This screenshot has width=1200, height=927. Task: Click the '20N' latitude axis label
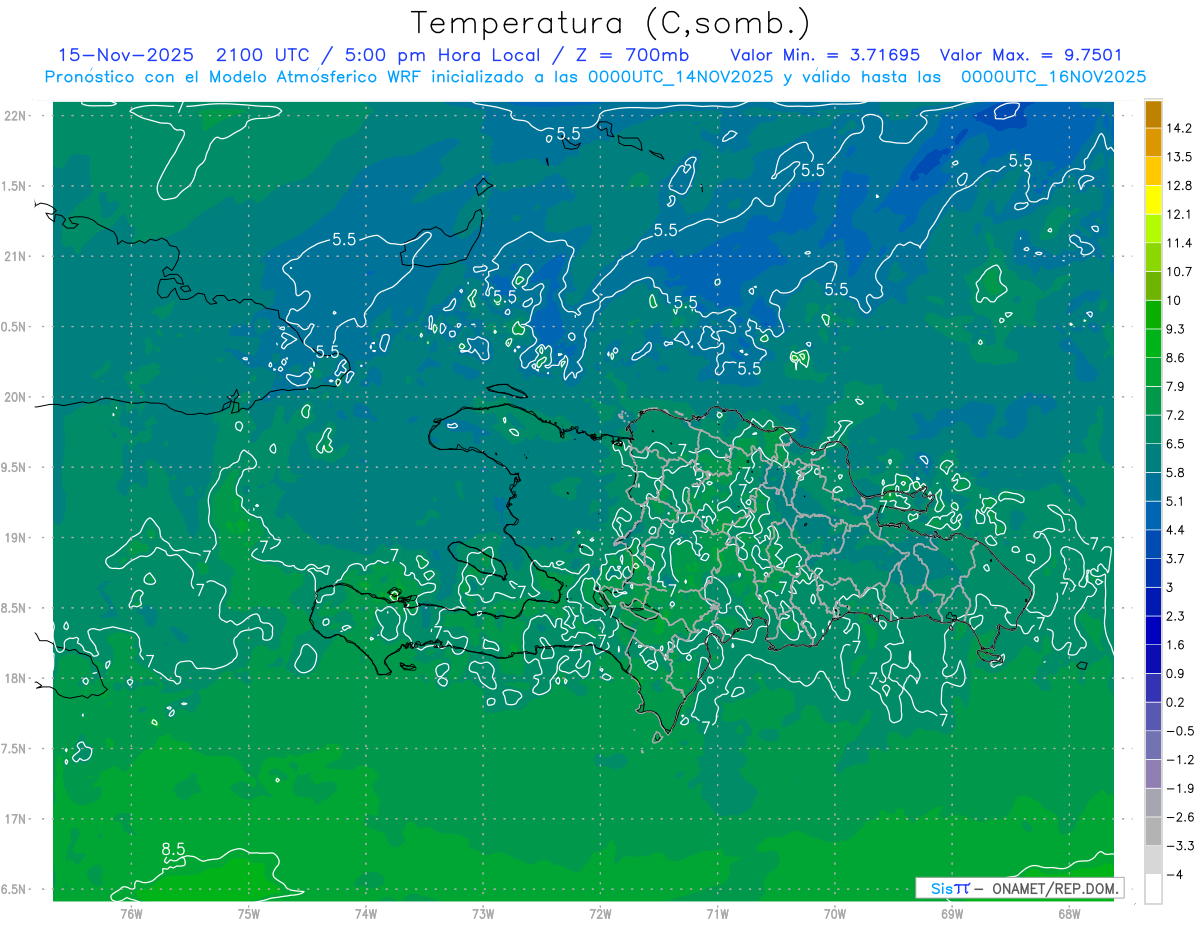click(16, 397)
